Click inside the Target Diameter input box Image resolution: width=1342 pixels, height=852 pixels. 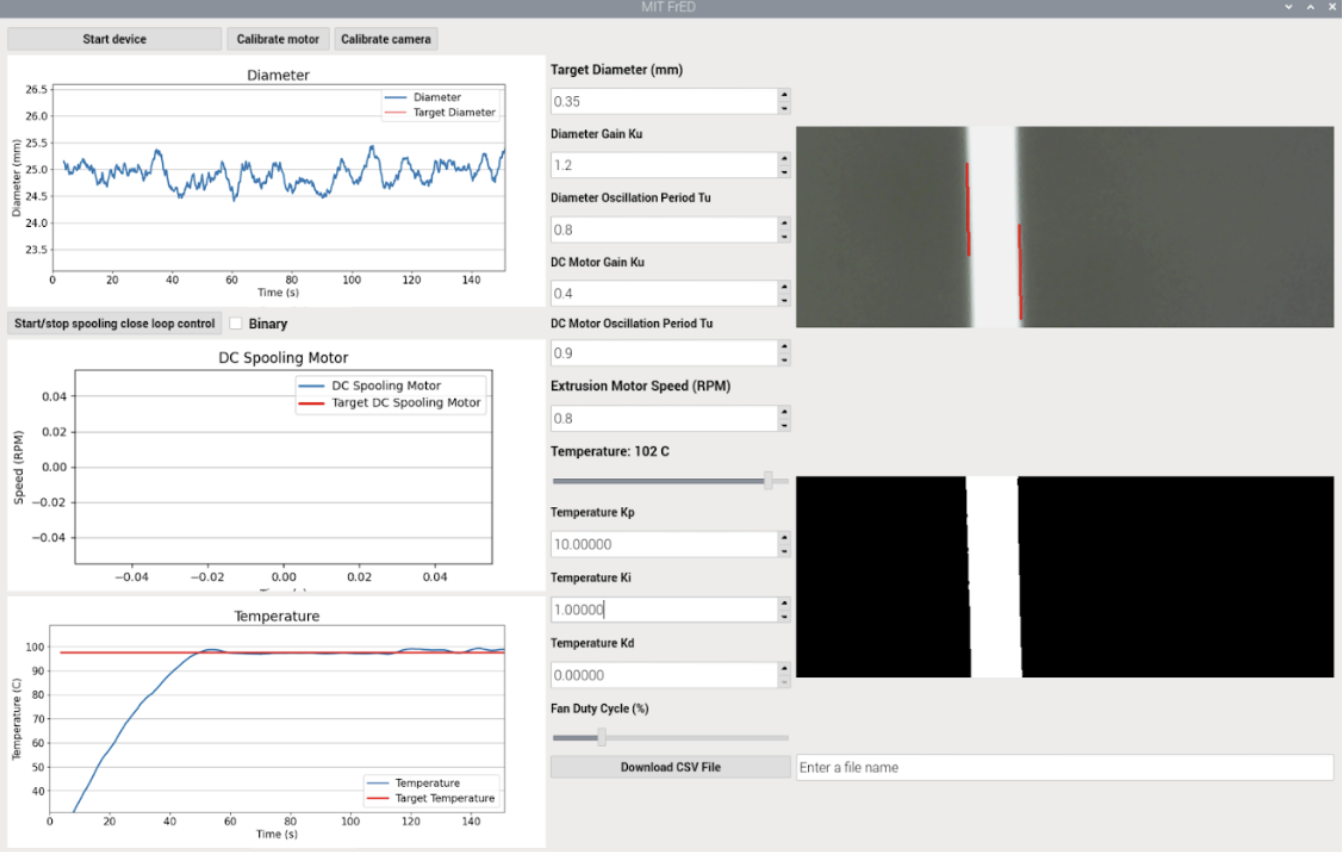tap(660, 101)
